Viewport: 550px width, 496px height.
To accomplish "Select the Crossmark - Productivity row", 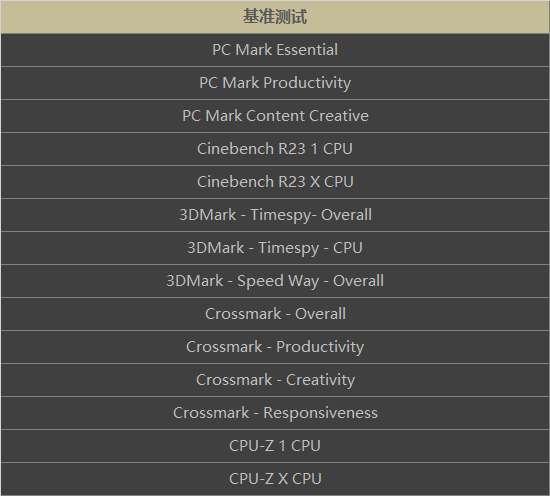I will point(275,347).
